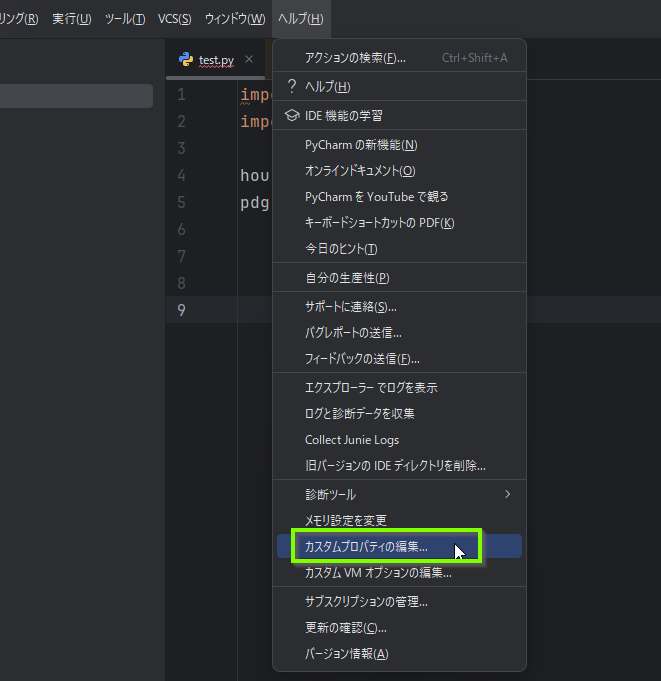Click the graduation cap learning icon
661x681 pixels.
(292, 116)
